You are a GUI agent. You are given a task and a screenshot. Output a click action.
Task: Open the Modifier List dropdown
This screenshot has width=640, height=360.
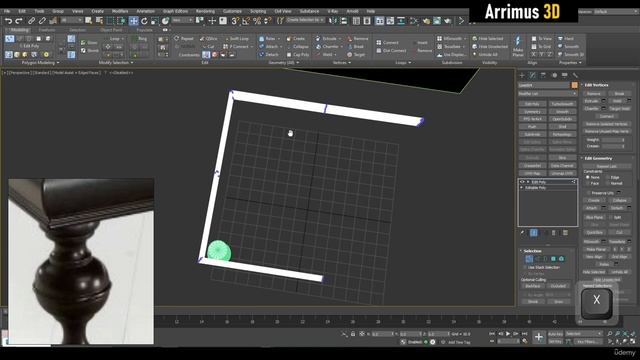pyautogui.click(x=547, y=94)
